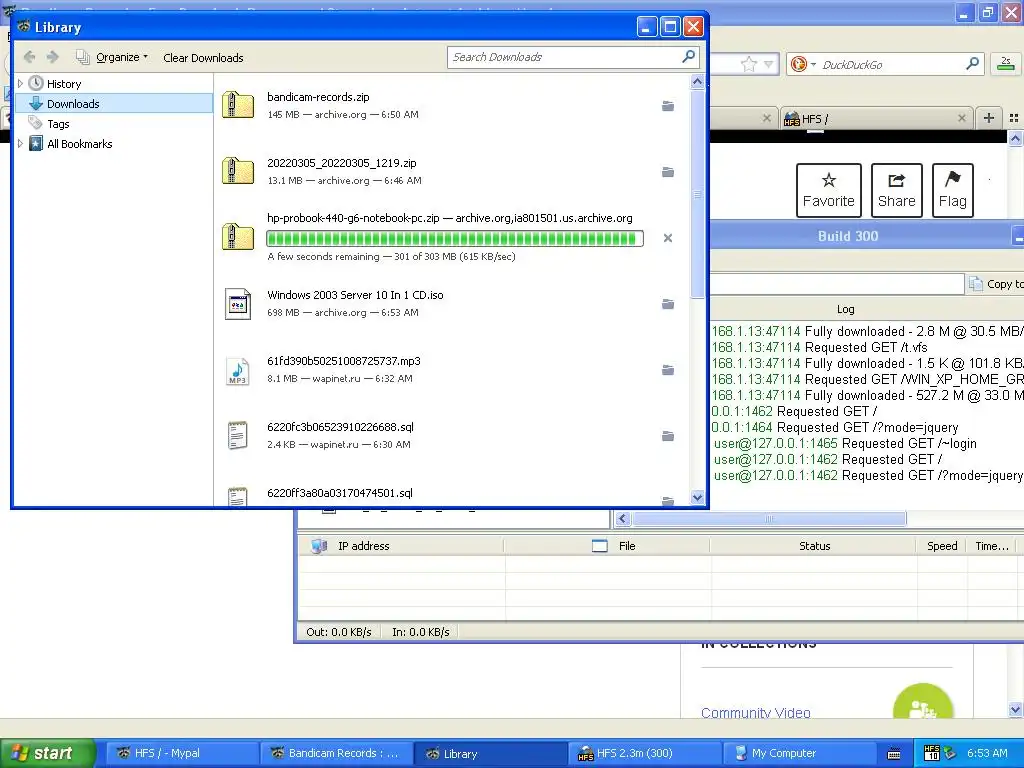
Task: Select 20220305_20220305_1219.zip zip icon
Action: click(238, 171)
